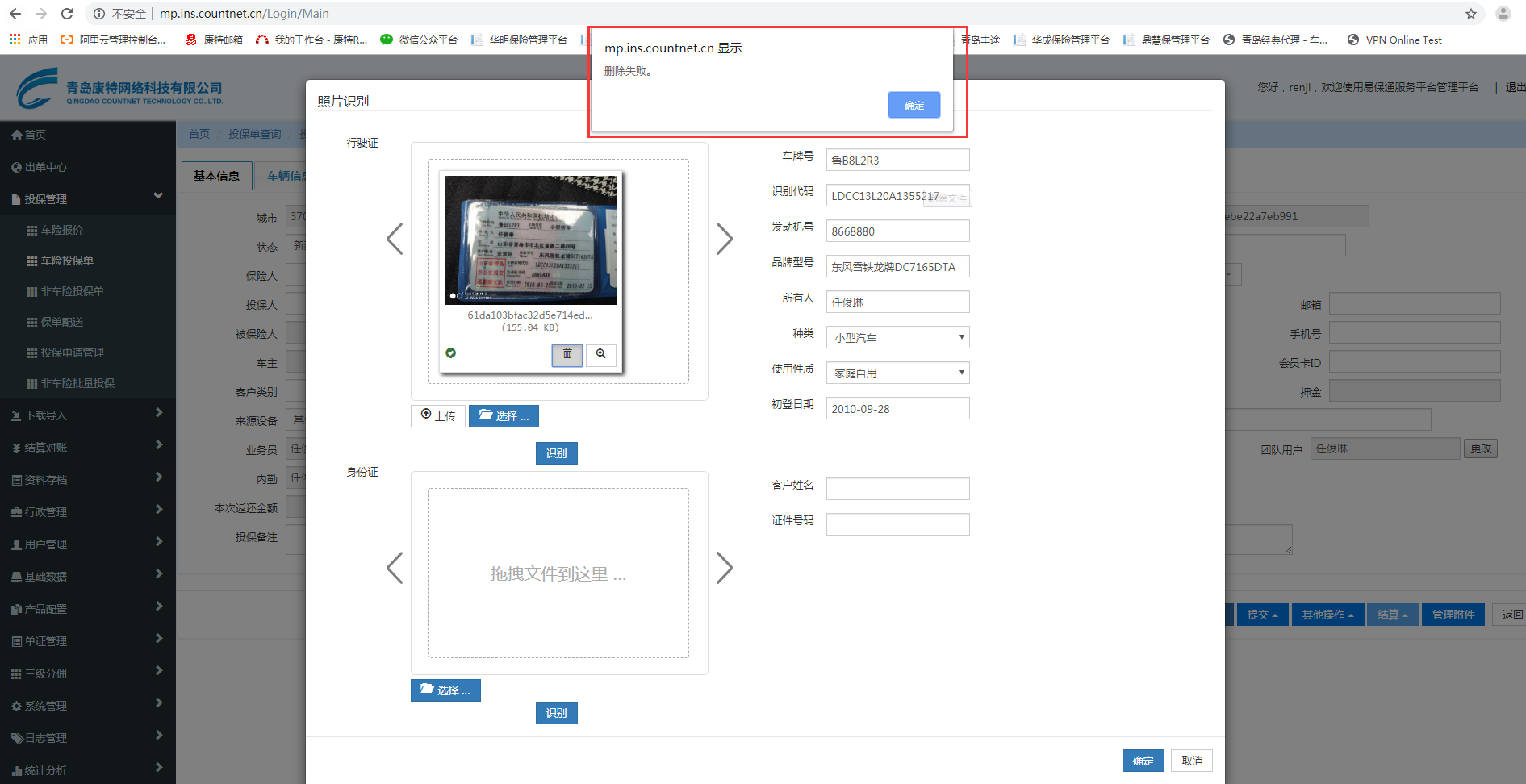Expand the 行政管理 sidebar menu
The image size is (1526, 784).
(x=88, y=512)
